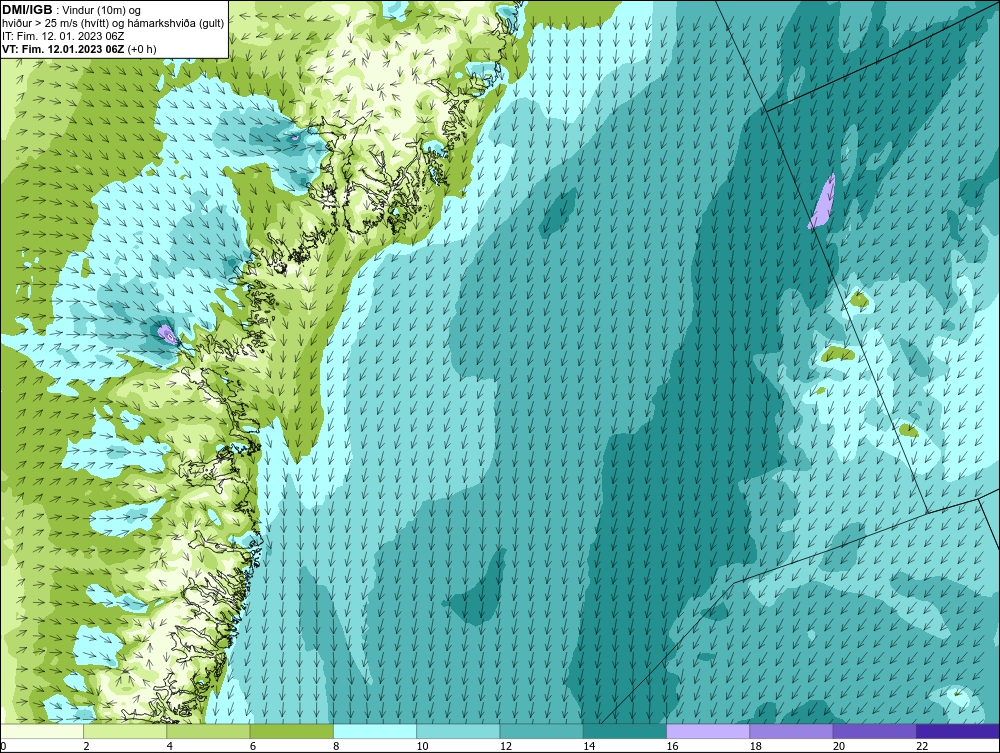Image resolution: width=1000 pixels, height=753 pixels.
Task: Click the legend value '22'
Action: pos(922,746)
